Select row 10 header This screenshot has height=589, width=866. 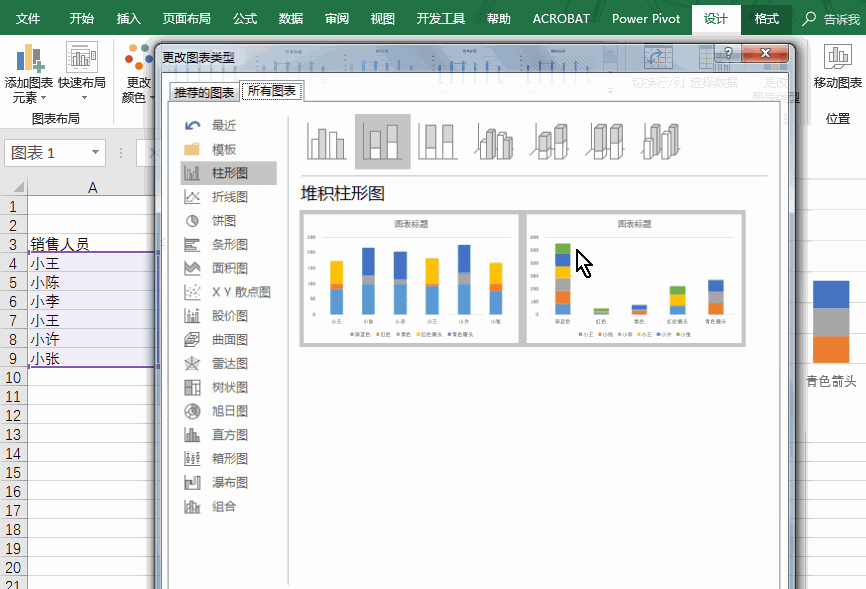13,377
